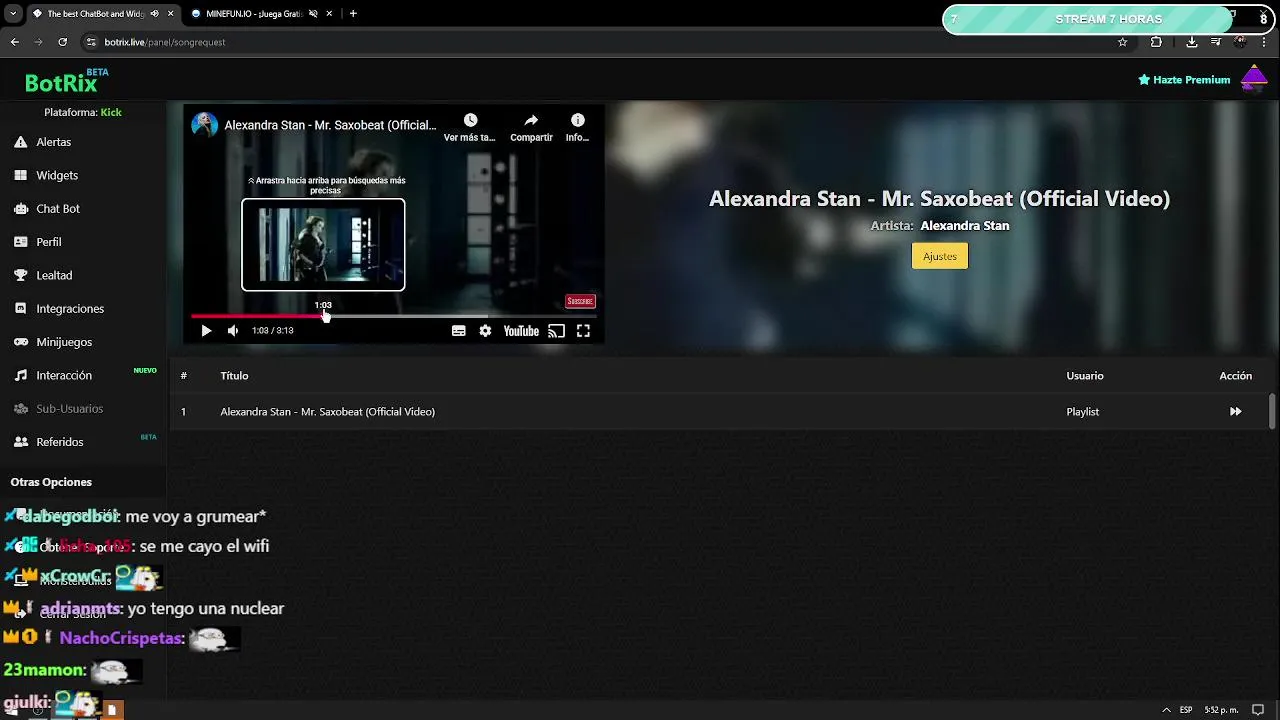The image size is (1280, 720).
Task: Click the page scrollbar
Action: (x=1272, y=412)
